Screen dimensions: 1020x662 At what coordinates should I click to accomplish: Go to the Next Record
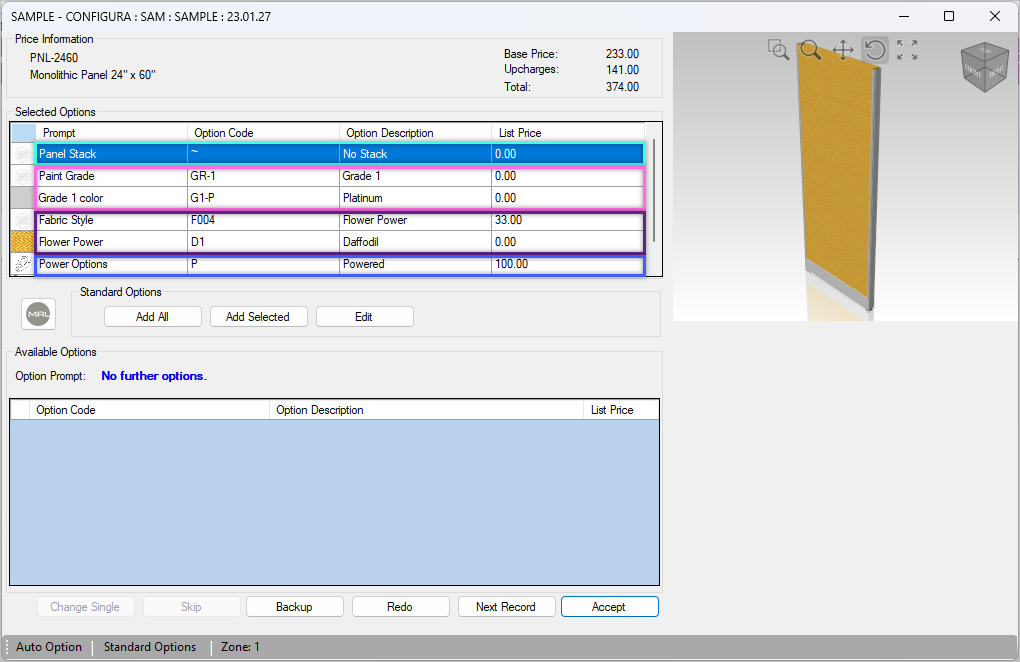(x=505, y=607)
